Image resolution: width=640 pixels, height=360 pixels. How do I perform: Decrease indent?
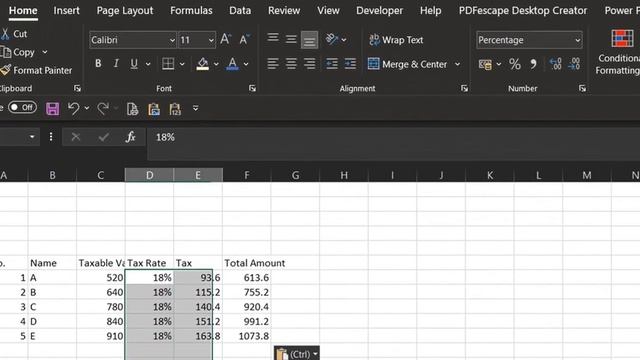point(332,64)
